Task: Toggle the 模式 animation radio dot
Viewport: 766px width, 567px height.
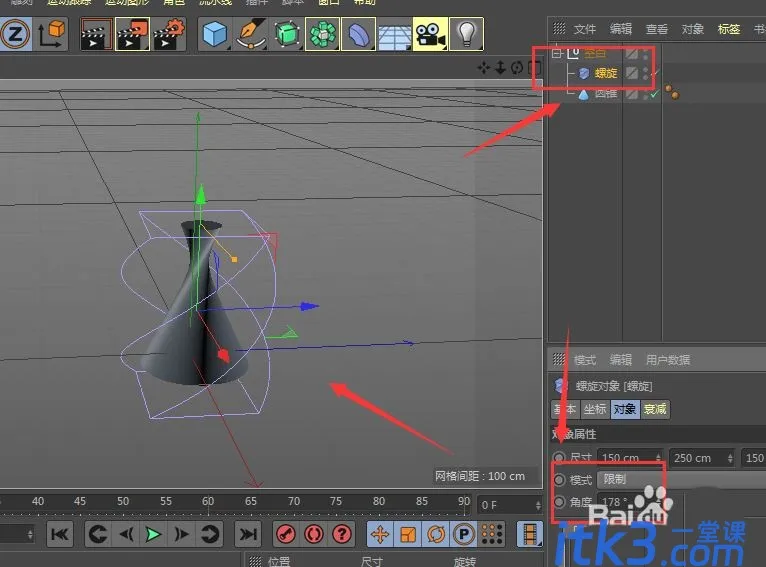Action: pyautogui.click(x=559, y=480)
